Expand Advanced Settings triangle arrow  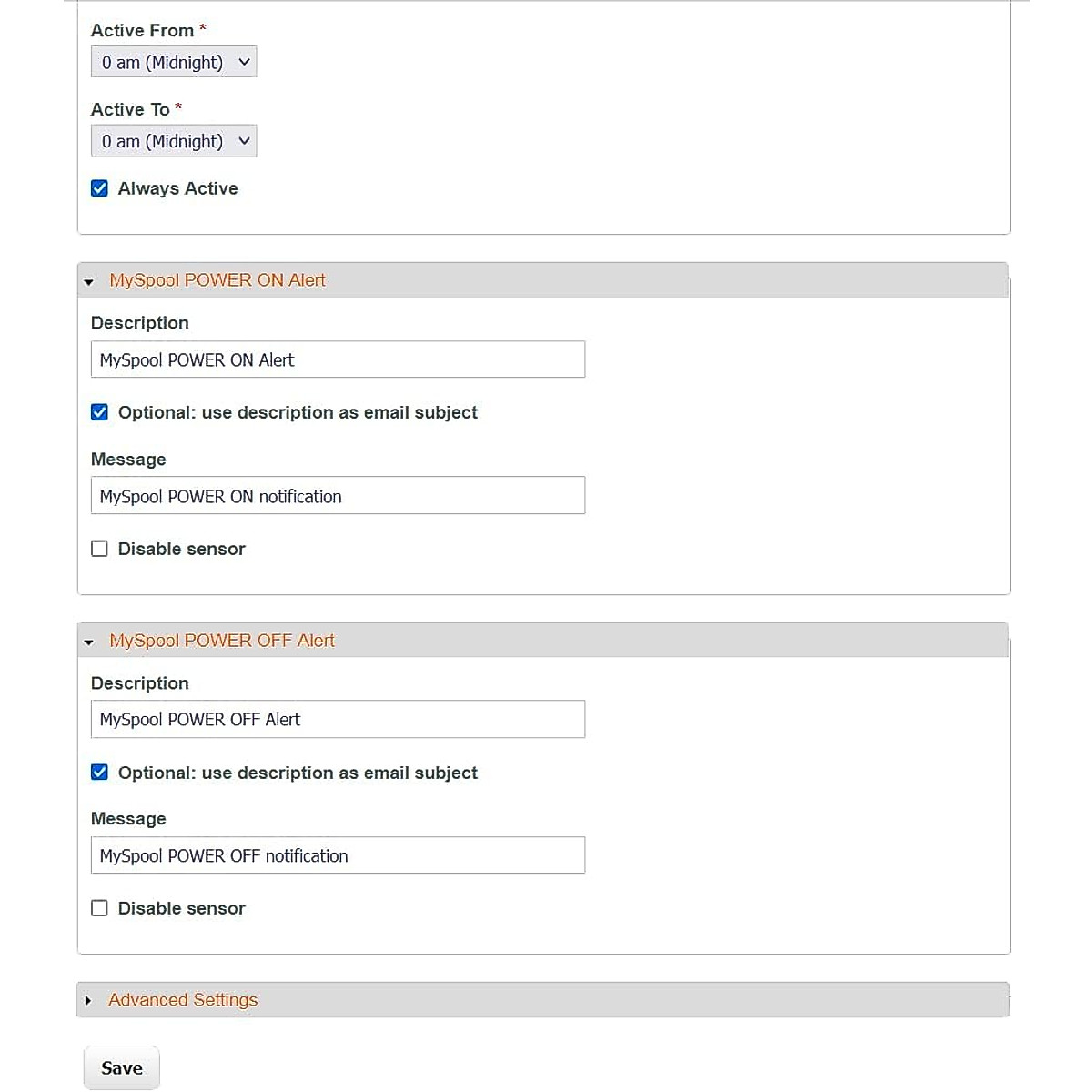coord(88,1001)
